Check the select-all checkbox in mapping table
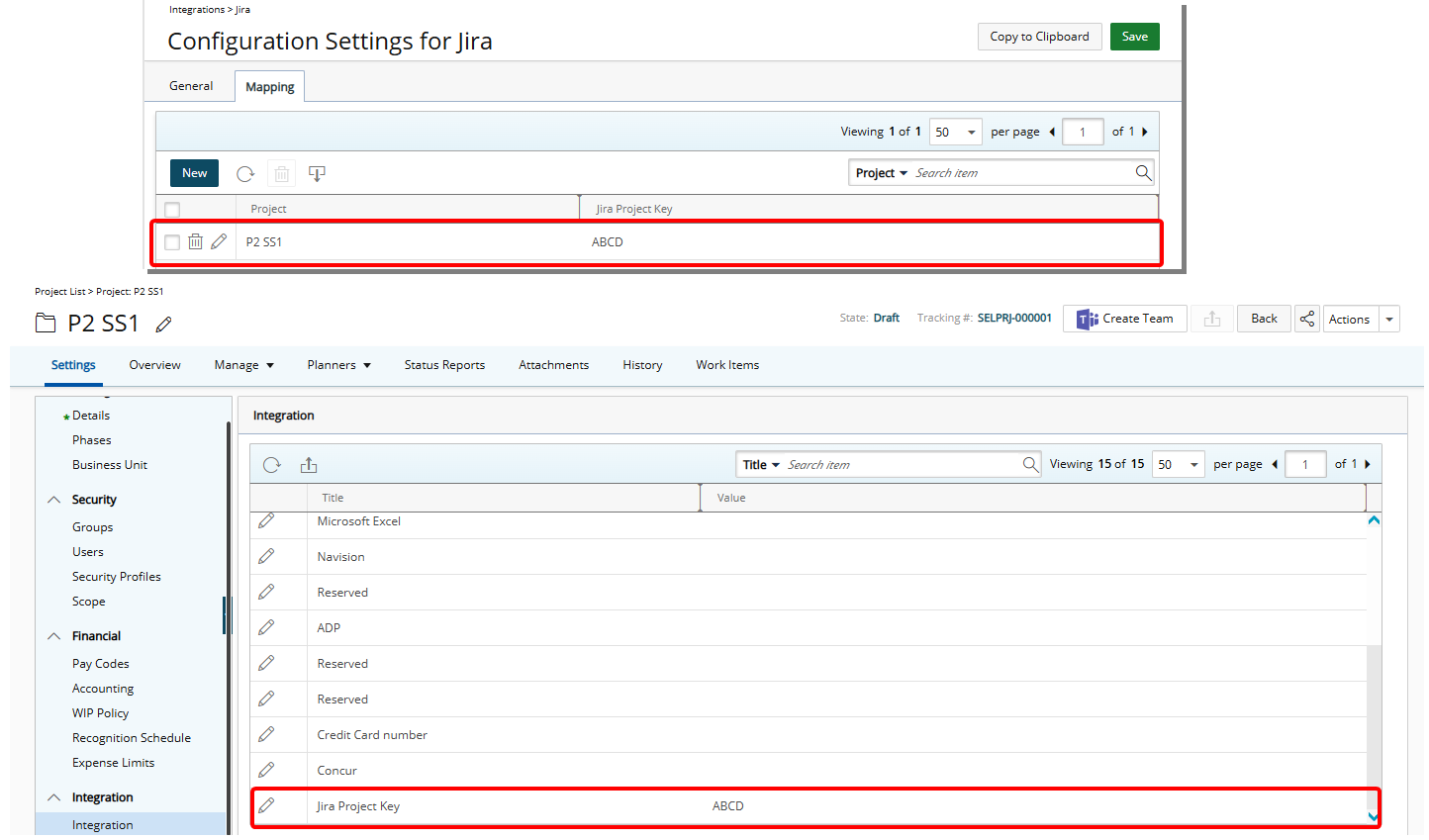Screen dimensions: 1429x840 (x=171, y=209)
